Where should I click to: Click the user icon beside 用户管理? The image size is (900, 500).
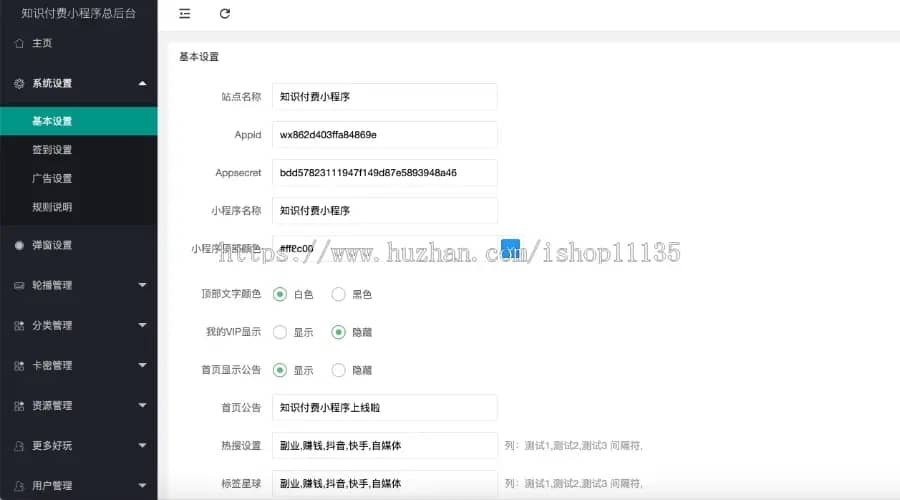point(19,486)
